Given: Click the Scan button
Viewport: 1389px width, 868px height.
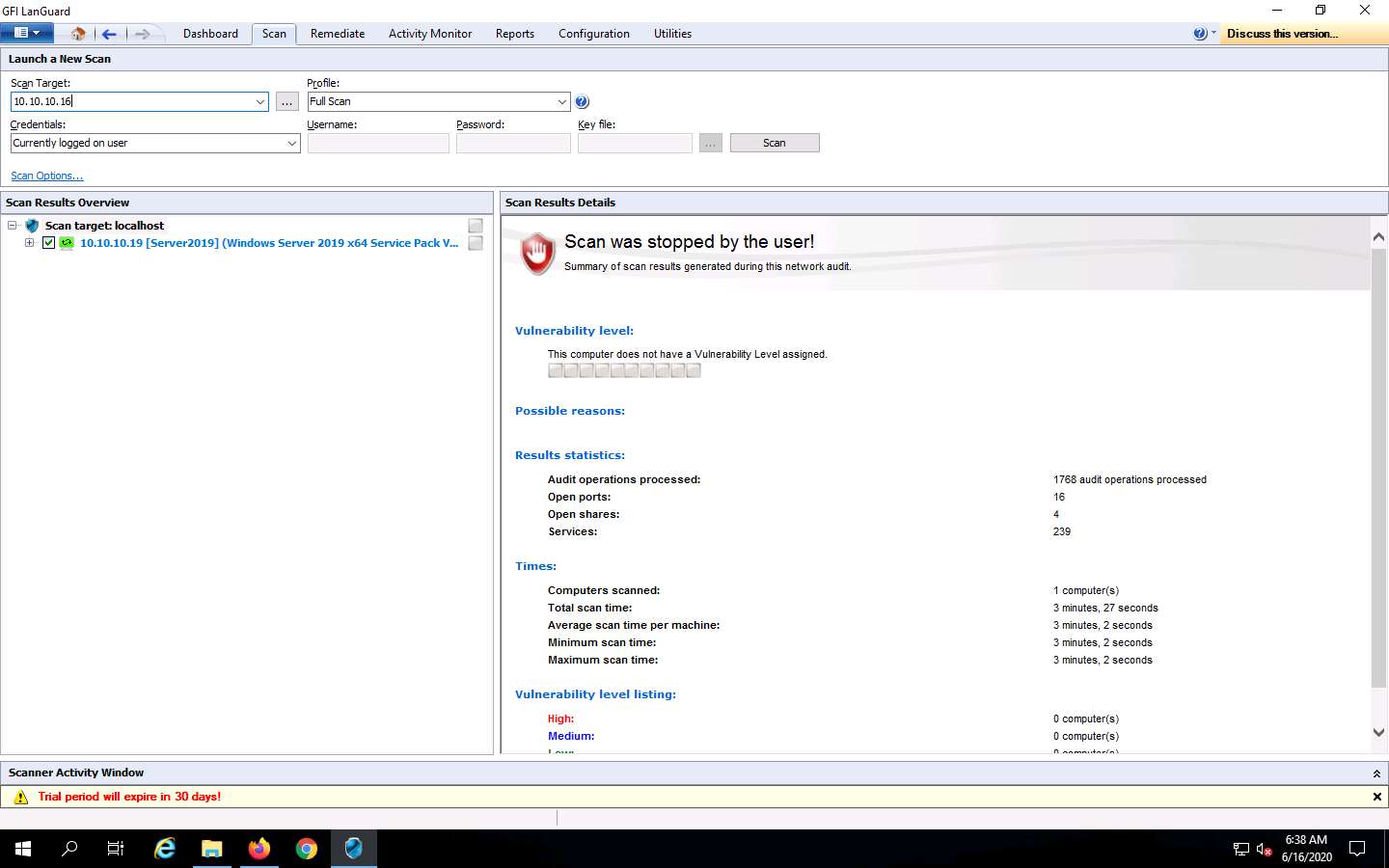Looking at the screenshot, I should 775,143.
